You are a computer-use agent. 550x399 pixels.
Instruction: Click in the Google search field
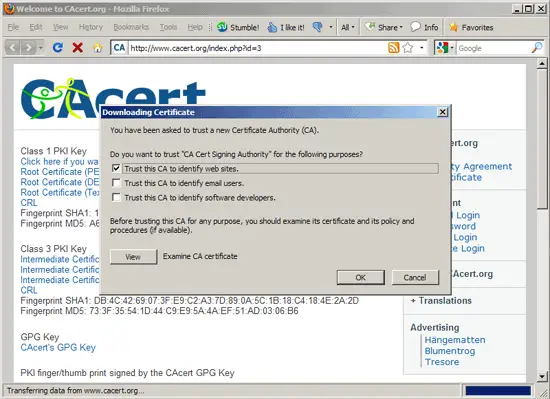point(493,48)
